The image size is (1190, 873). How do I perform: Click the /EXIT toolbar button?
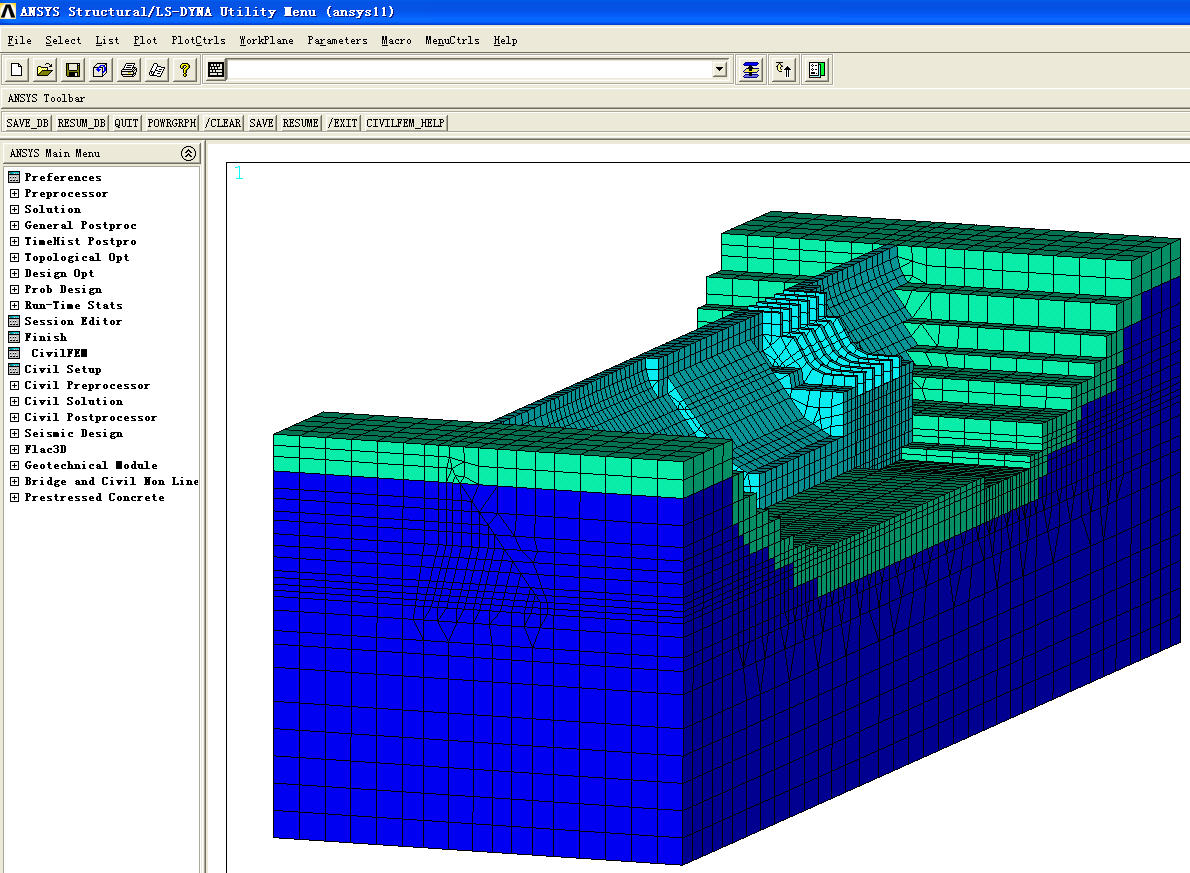[342, 123]
